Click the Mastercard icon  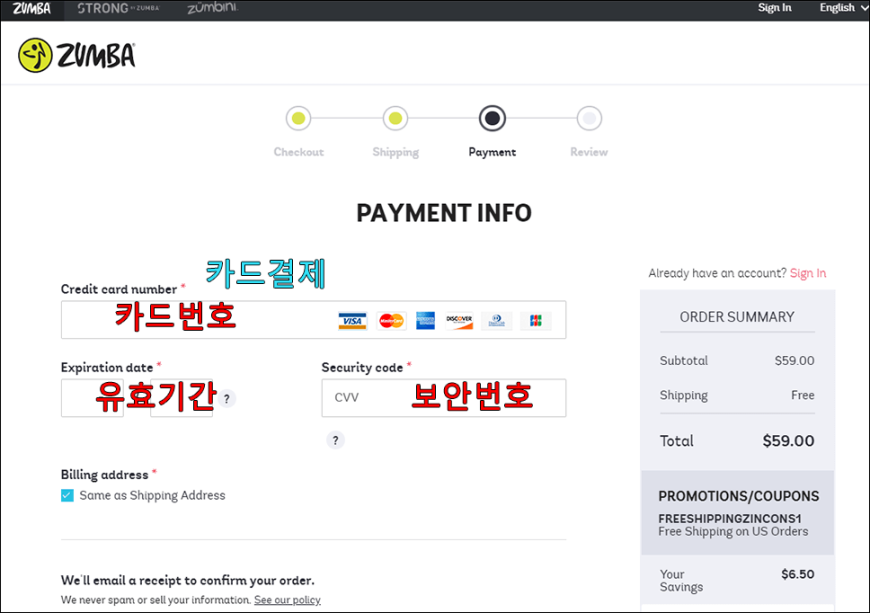pos(391,321)
